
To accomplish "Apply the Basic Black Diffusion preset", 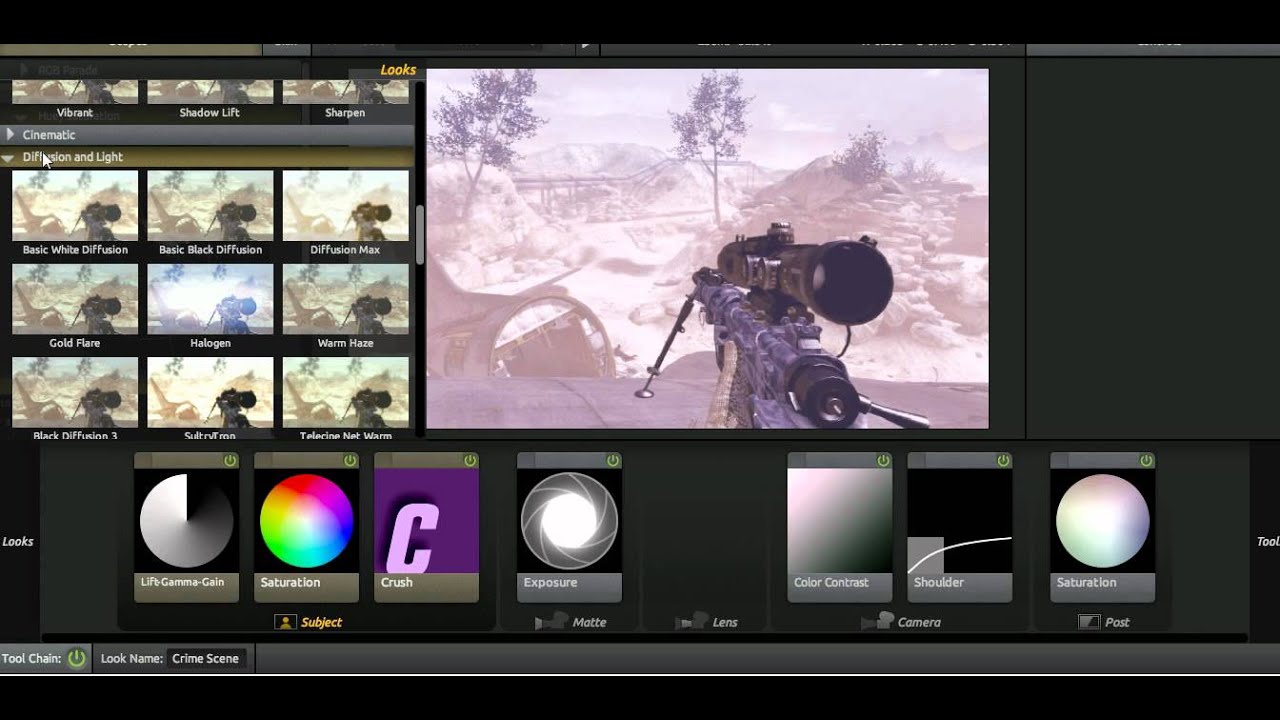I will (x=210, y=213).
